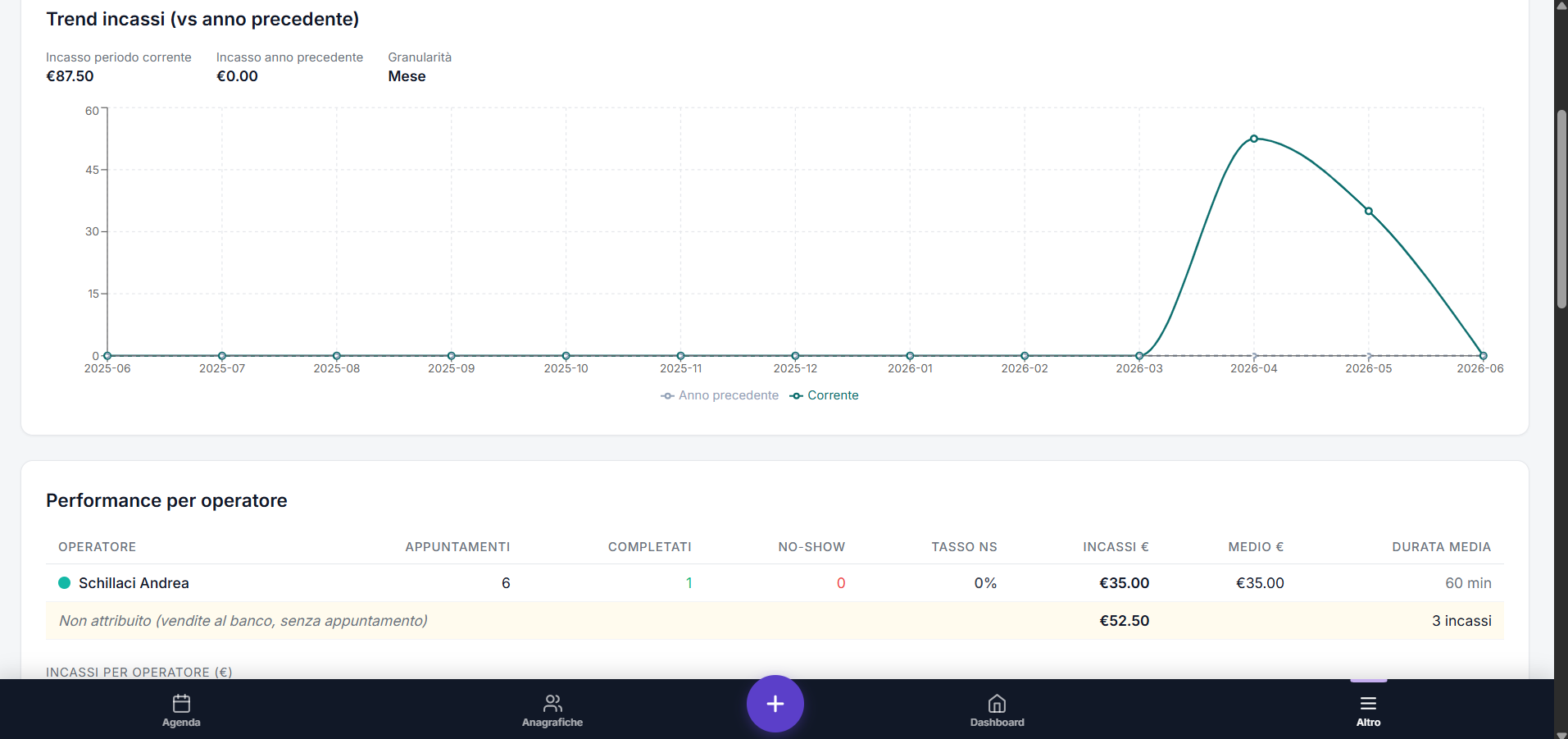Click the teal dot beside Schillaci Andrea
Image resolution: width=1568 pixels, height=739 pixels.
click(x=64, y=583)
